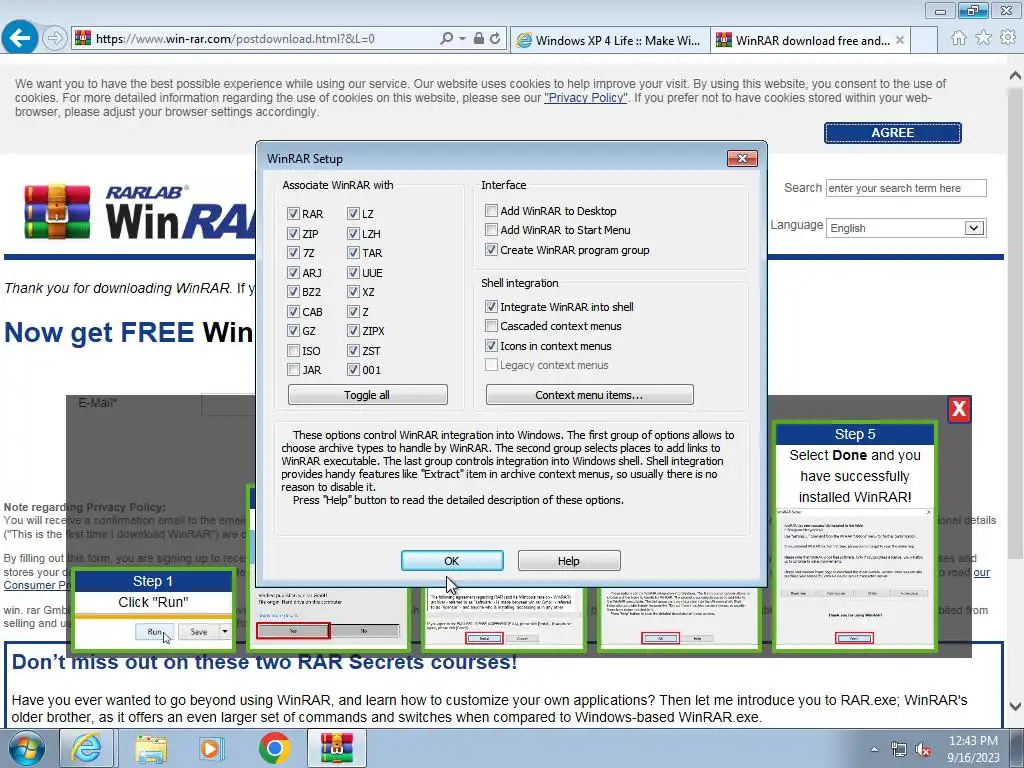Toggle ZIPX association checkbox
The width and height of the screenshot is (1024, 768).
tap(353, 331)
